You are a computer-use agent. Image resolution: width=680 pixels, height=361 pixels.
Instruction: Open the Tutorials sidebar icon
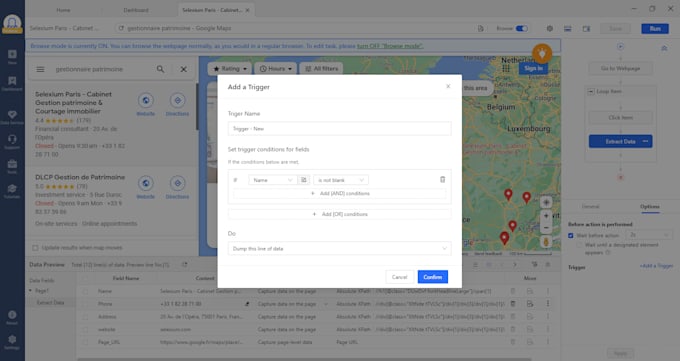point(12,191)
